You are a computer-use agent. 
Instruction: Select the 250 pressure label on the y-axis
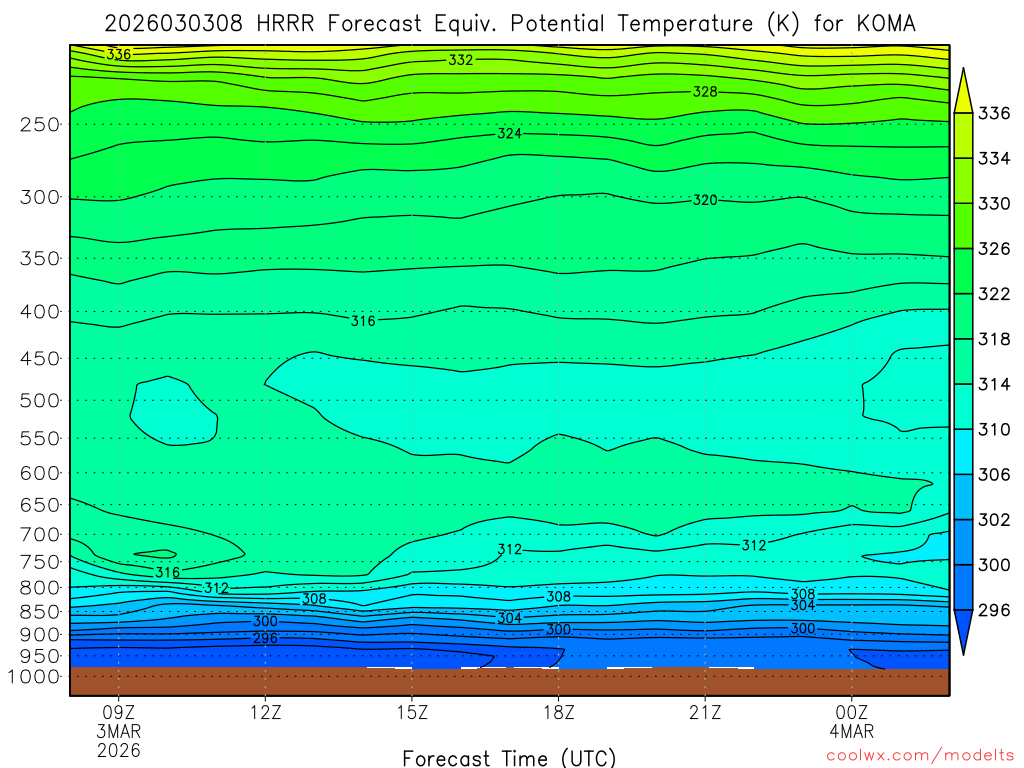coord(40,124)
